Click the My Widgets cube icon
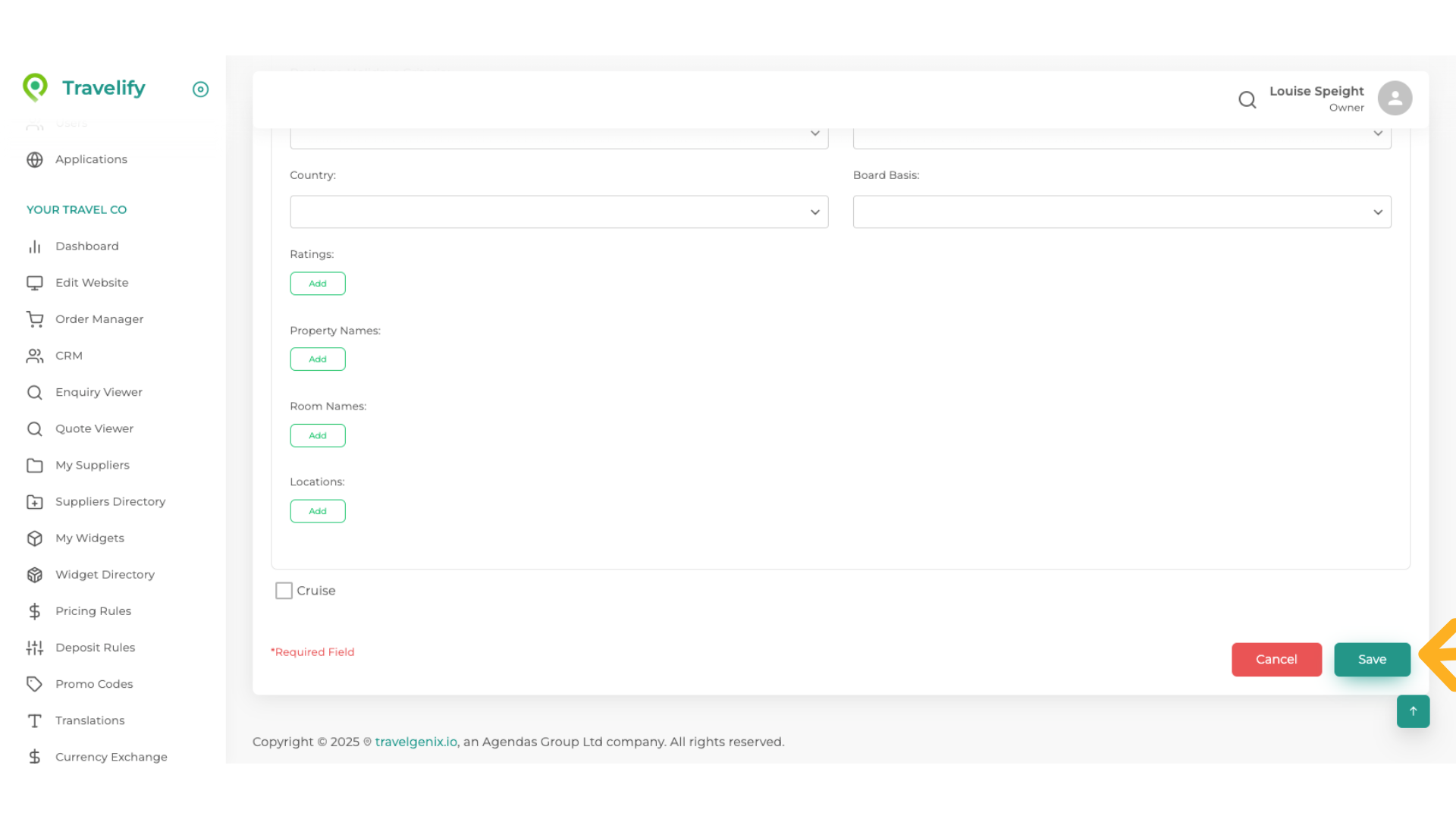Screen dimensions: 1456x819 pyautogui.click(x=35, y=538)
